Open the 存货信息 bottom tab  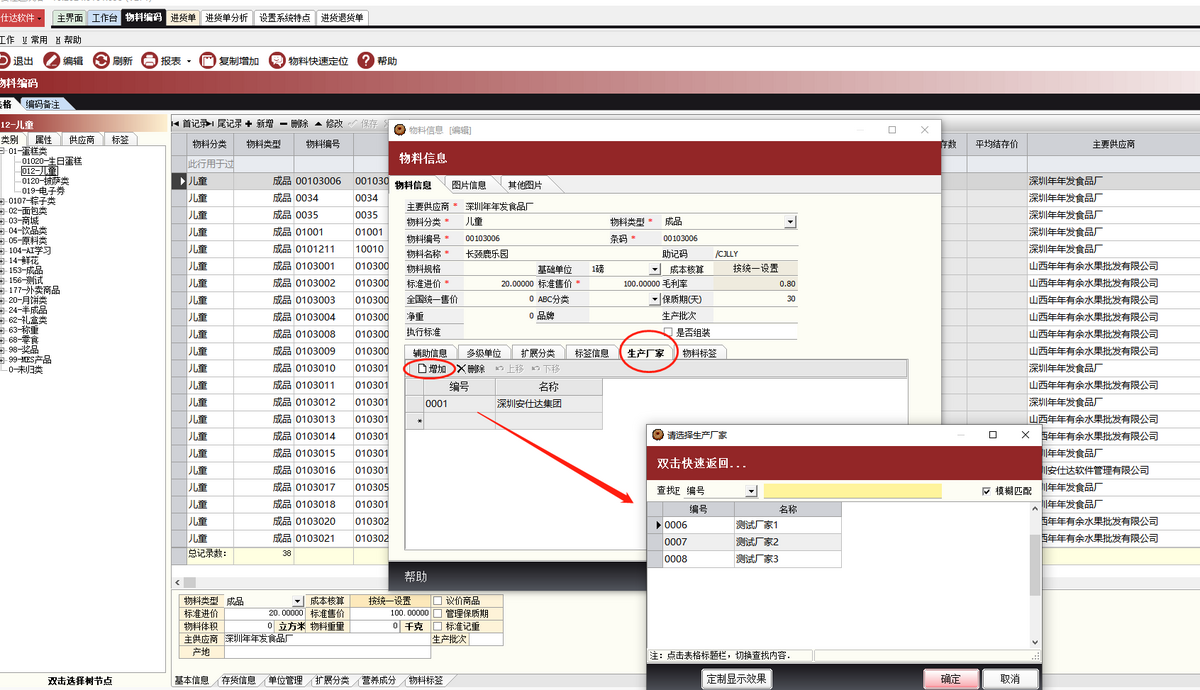[x=238, y=680]
